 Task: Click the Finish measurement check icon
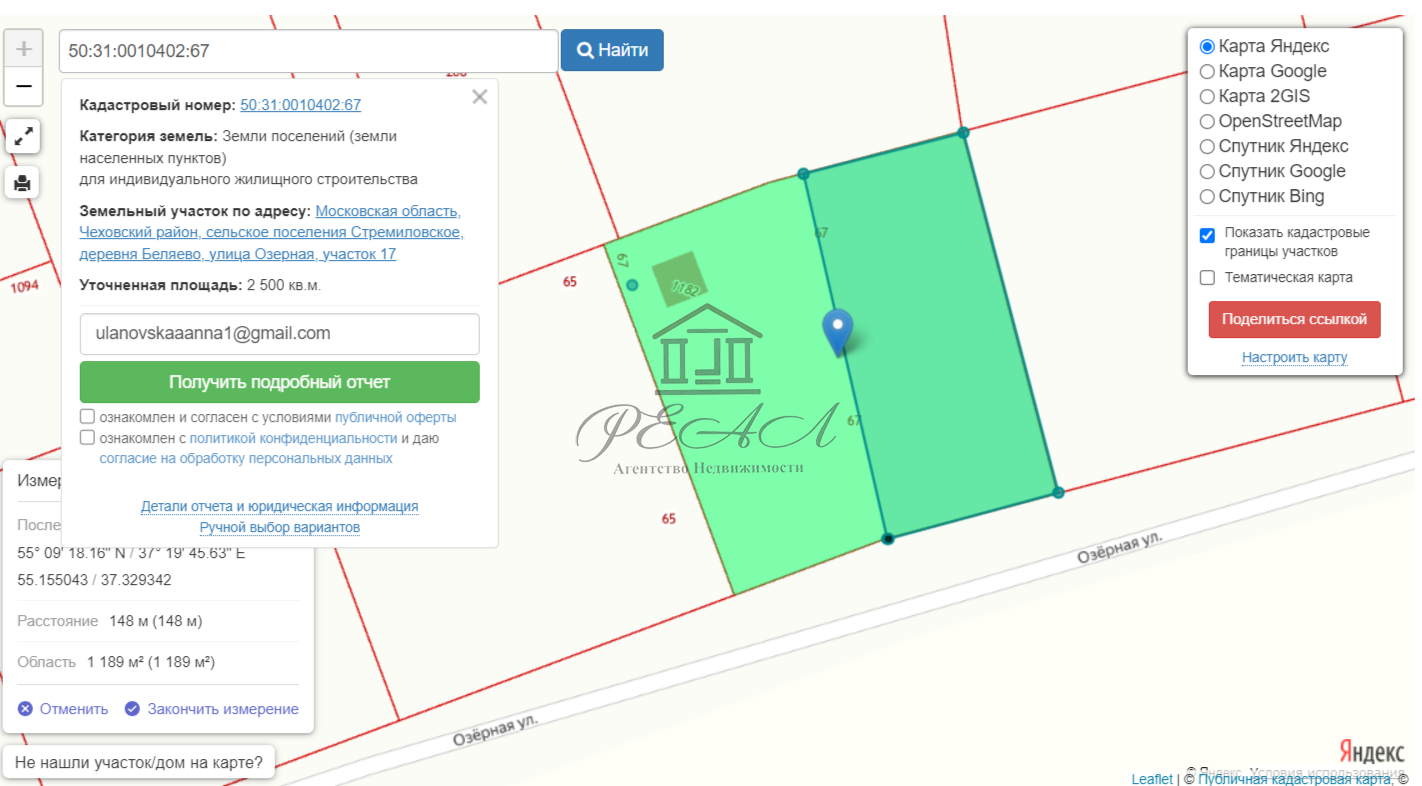point(132,709)
